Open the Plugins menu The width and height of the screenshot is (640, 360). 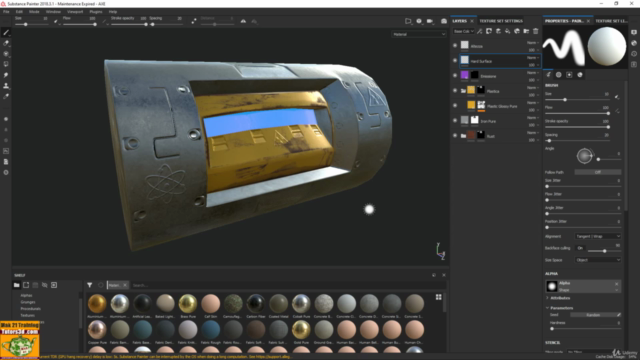pos(96,12)
